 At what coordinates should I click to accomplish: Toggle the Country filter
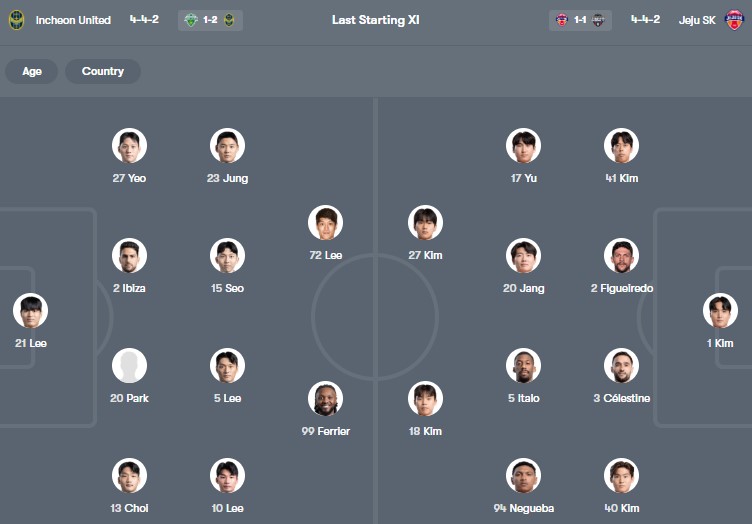[103, 72]
